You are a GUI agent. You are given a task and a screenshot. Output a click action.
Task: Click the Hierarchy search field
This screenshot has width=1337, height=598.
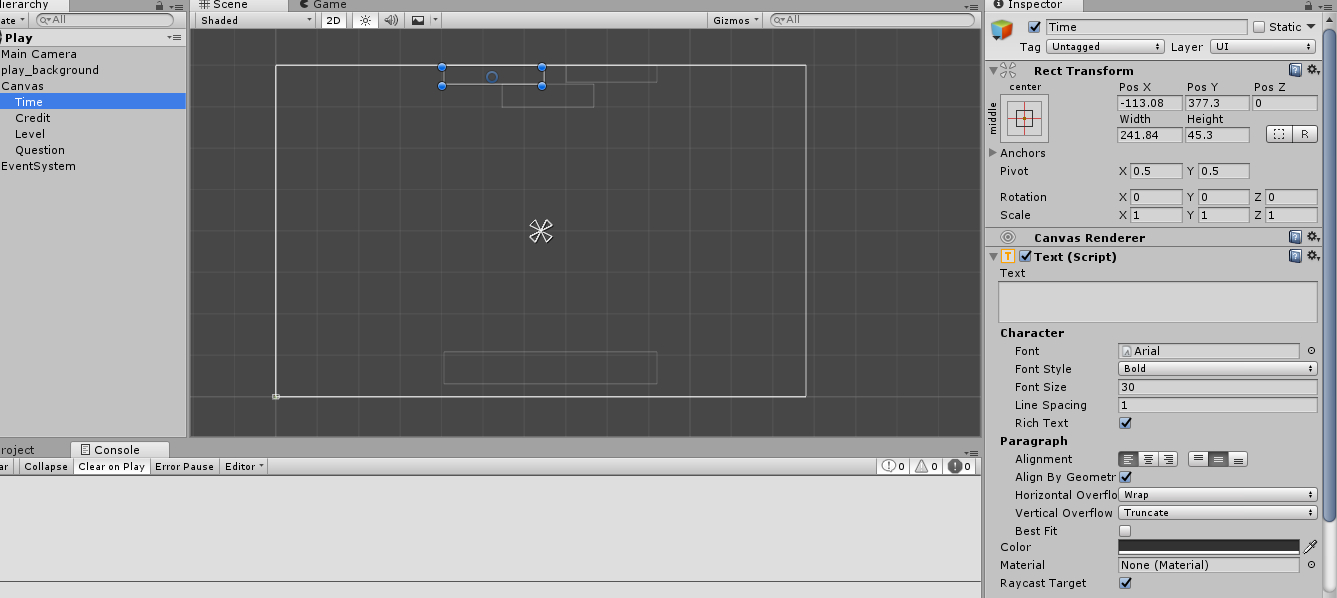tap(105, 20)
